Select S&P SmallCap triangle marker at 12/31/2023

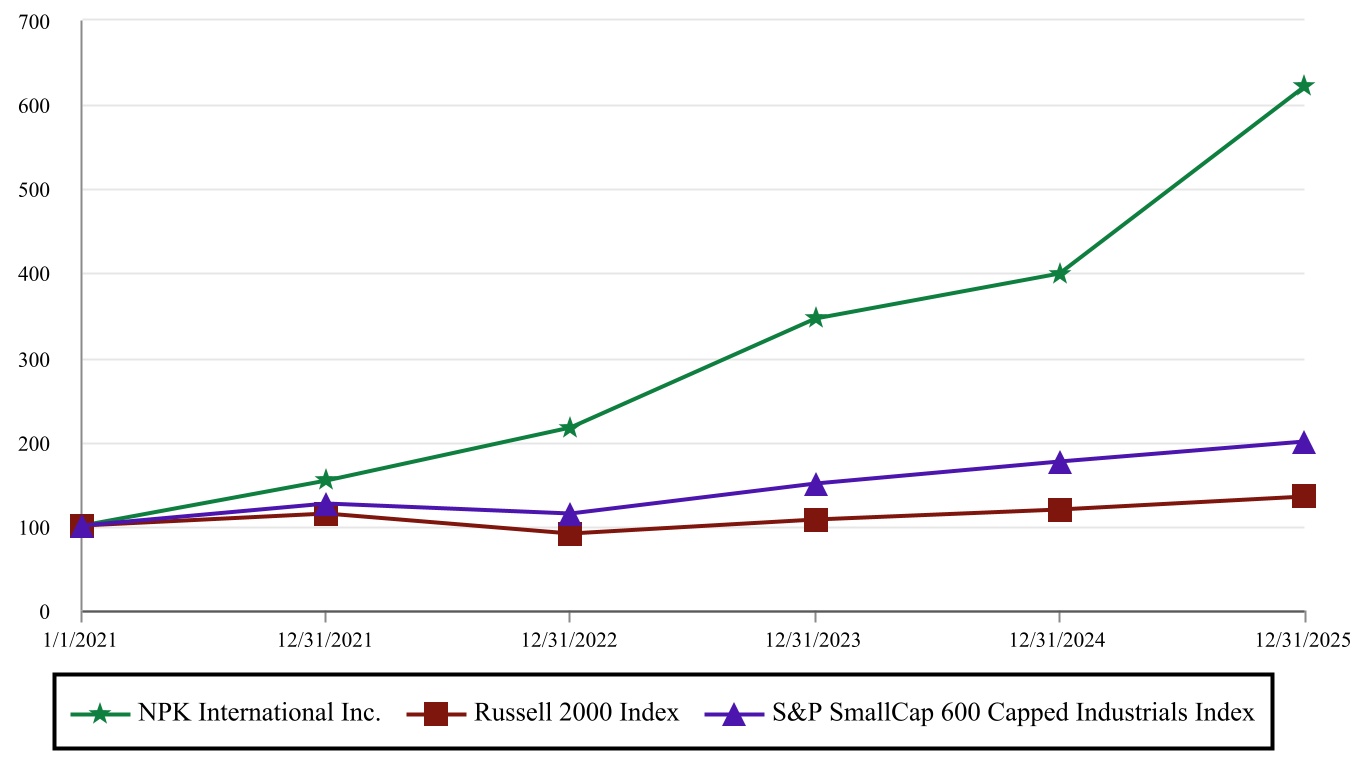click(815, 484)
